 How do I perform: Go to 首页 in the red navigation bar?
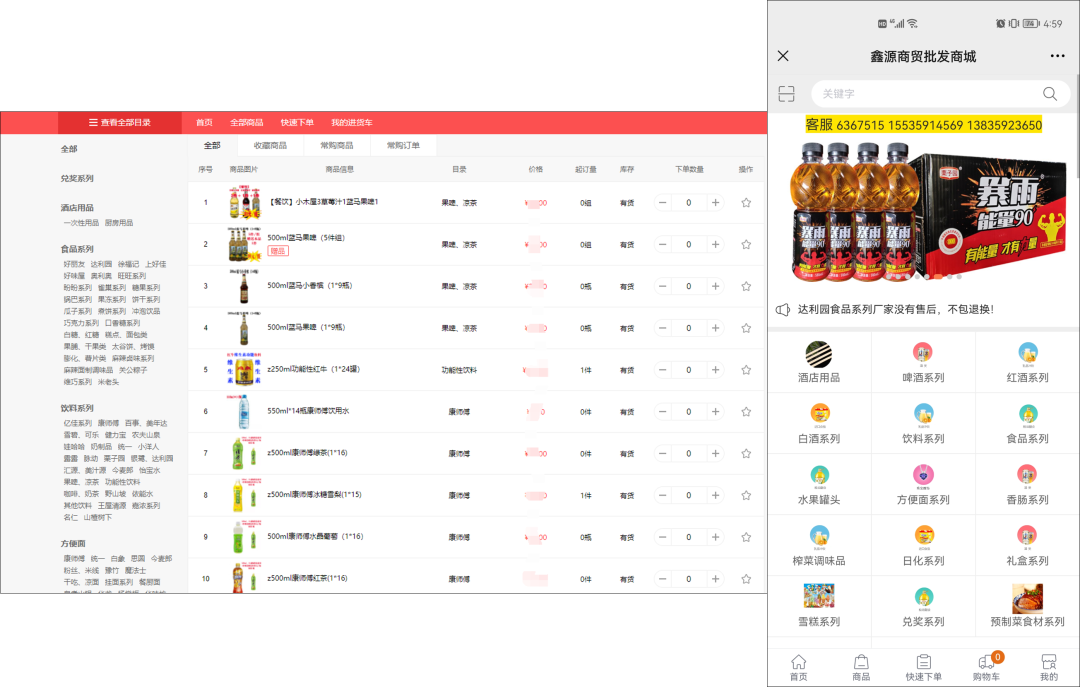pos(205,123)
